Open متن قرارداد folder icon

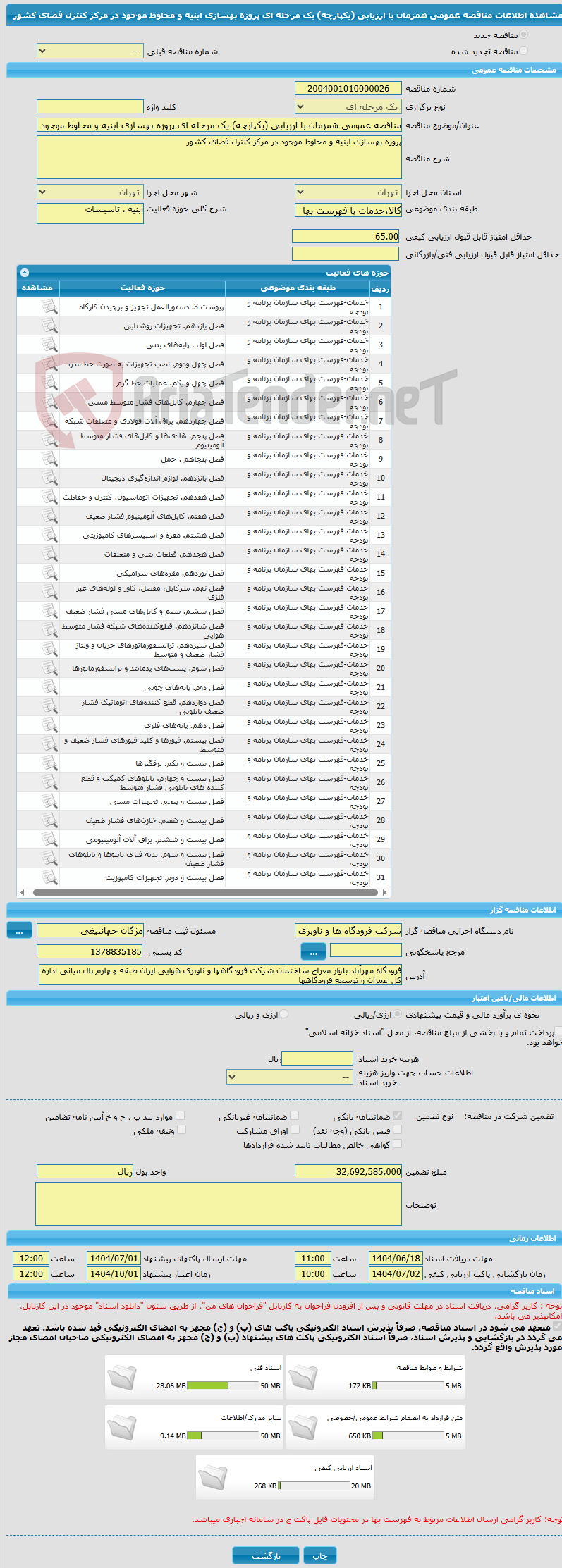(x=304, y=1428)
